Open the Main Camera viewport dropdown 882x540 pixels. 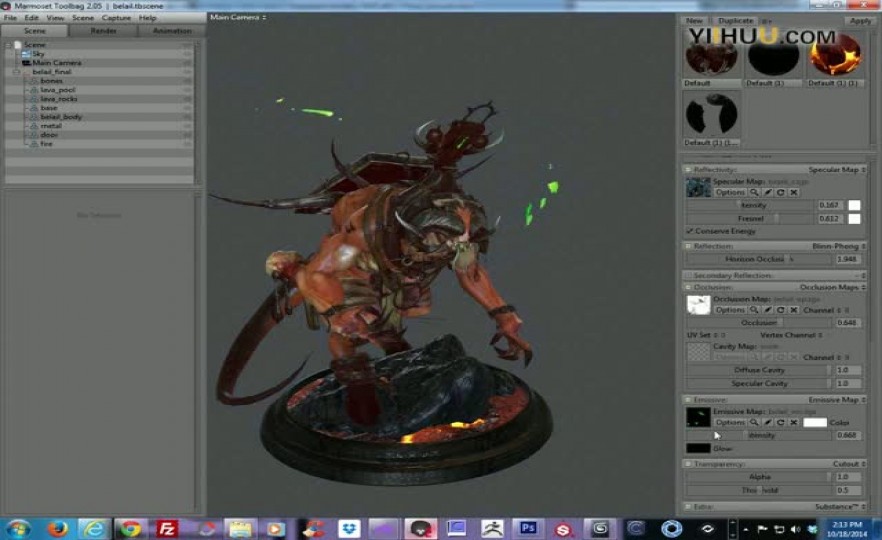coord(238,17)
